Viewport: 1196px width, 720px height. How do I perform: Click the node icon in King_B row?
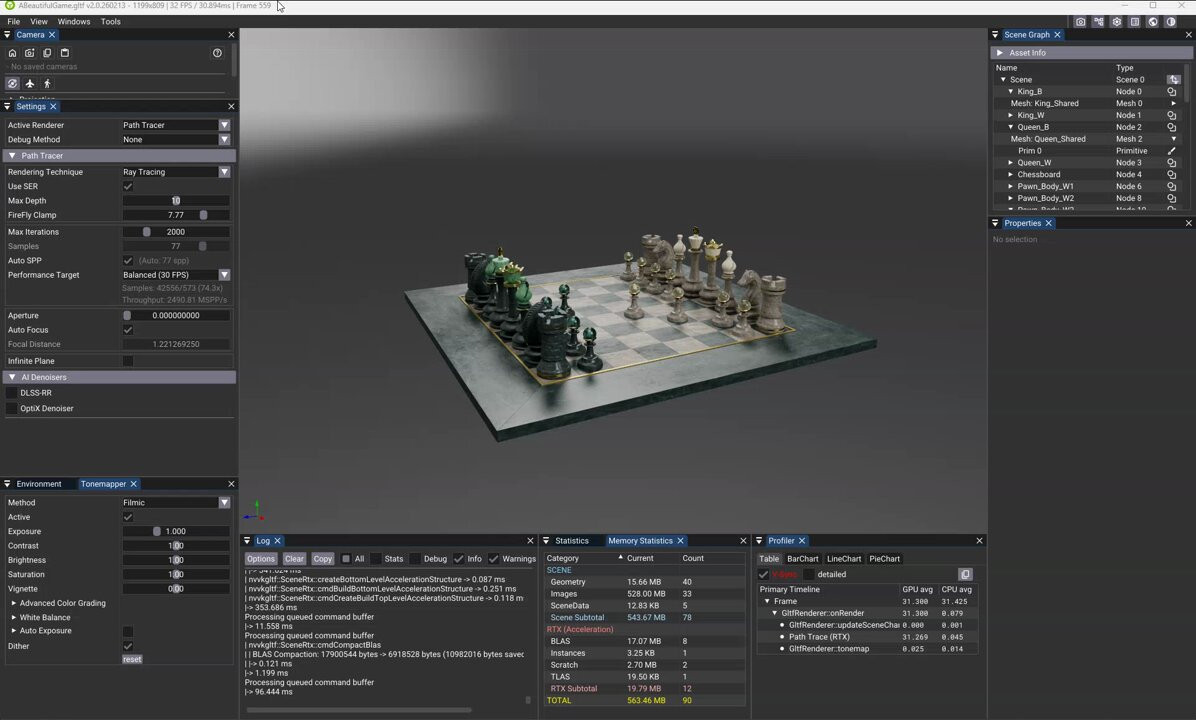[x=1172, y=92]
